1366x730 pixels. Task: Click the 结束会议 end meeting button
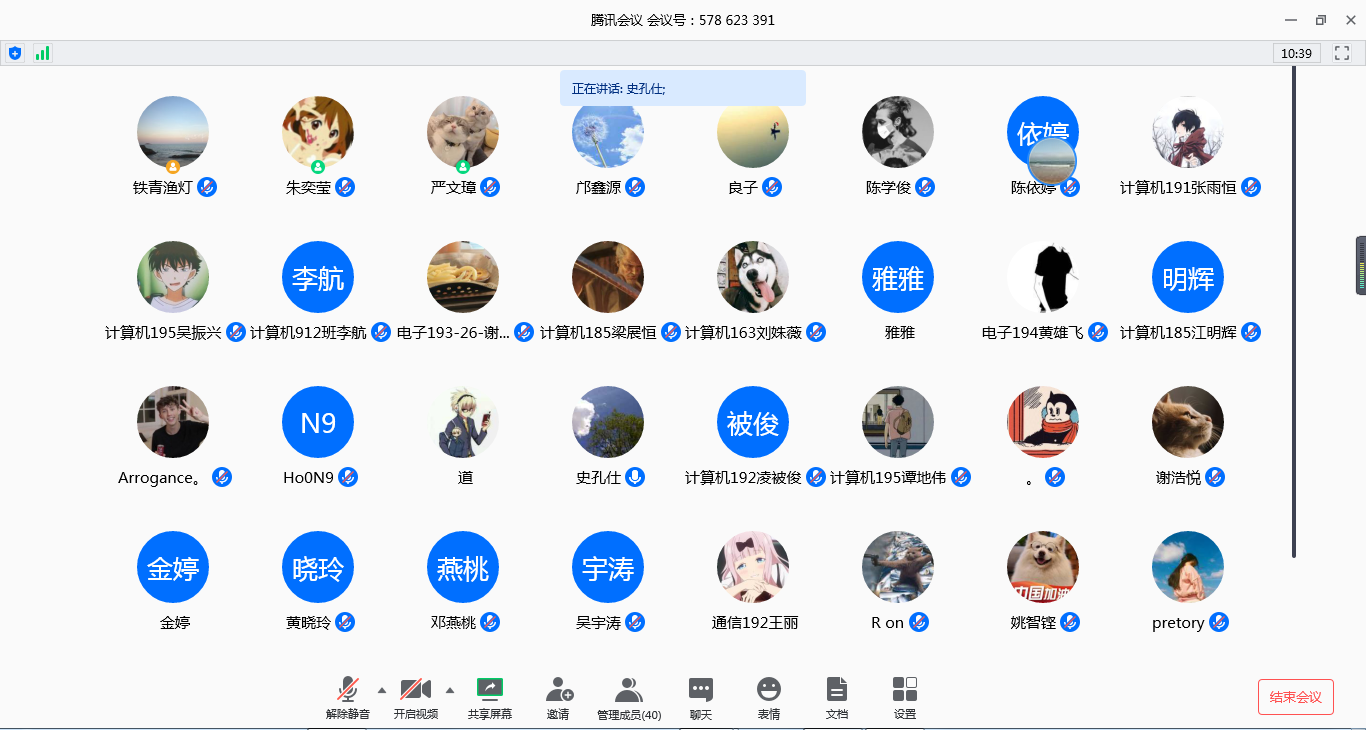coord(1295,697)
